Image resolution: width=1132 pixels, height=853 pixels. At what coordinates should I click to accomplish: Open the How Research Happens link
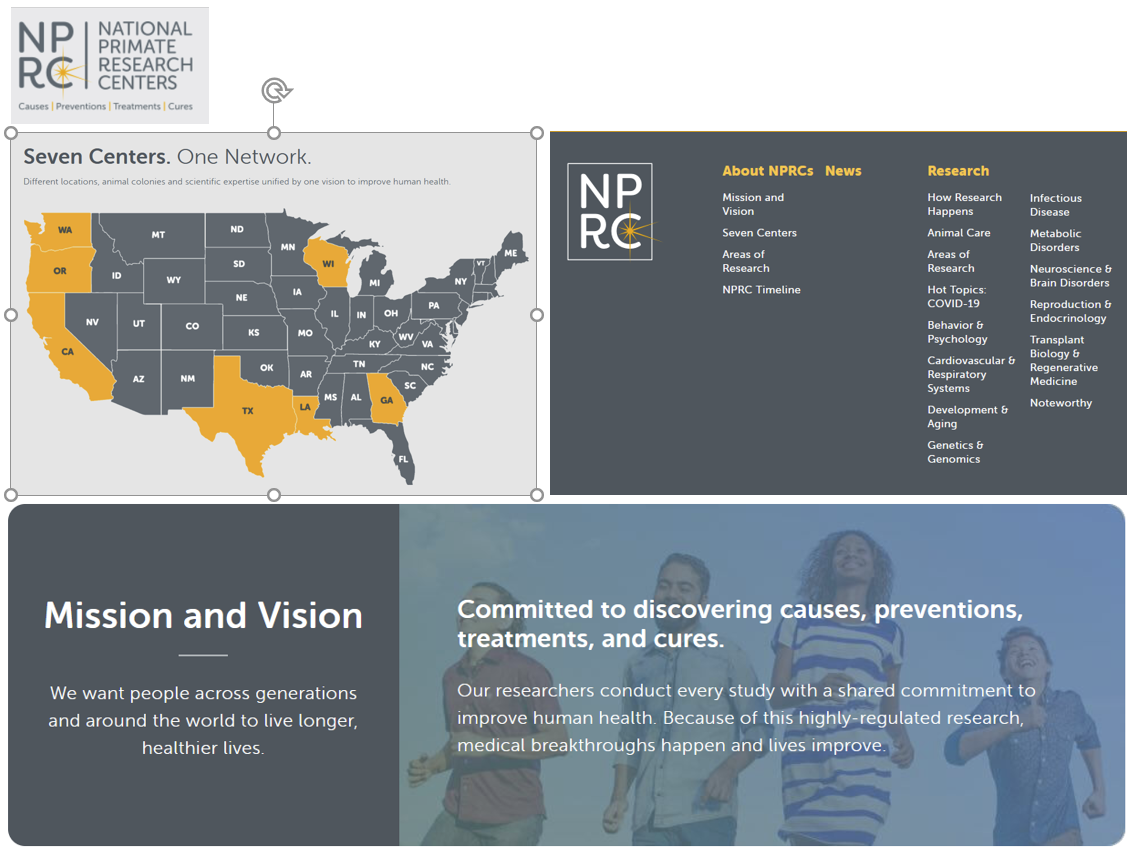tap(965, 204)
